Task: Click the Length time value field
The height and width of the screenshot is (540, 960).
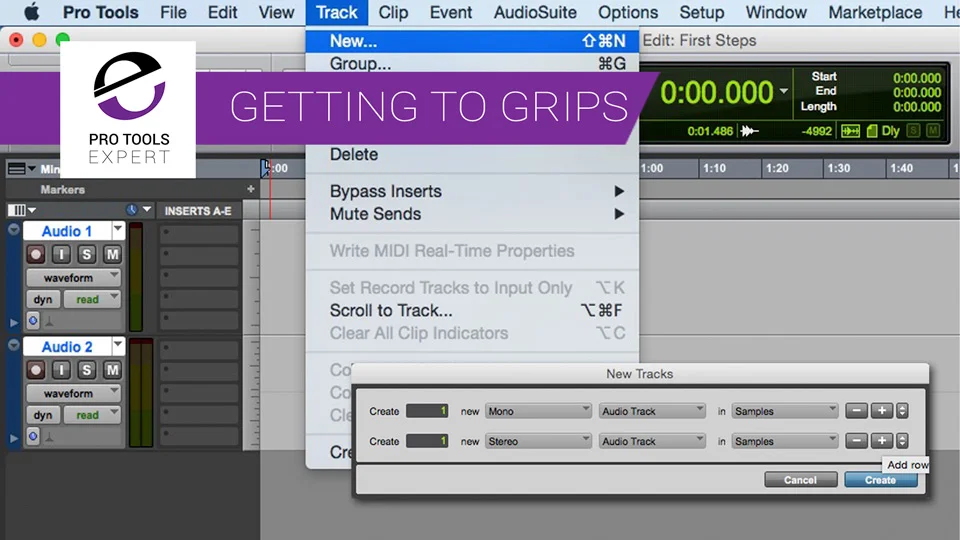Action: pyautogui.click(x=917, y=107)
